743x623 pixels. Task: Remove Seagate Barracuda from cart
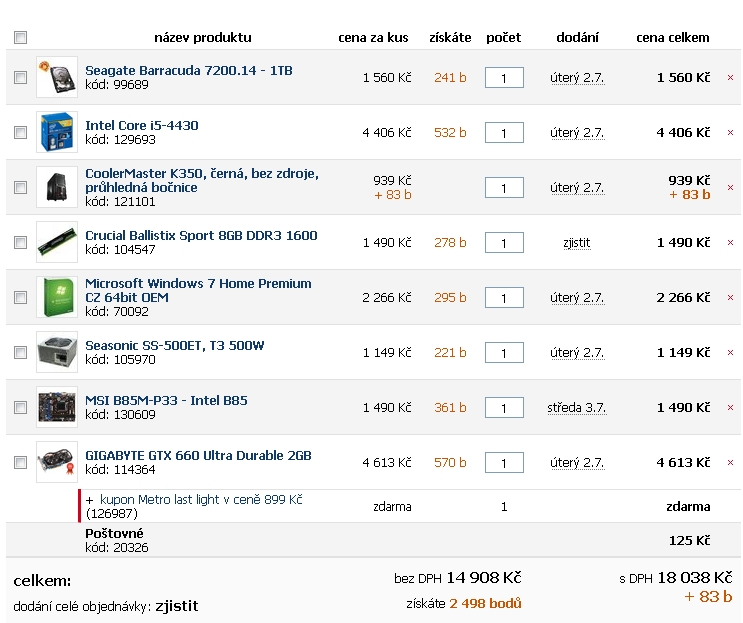click(730, 78)
